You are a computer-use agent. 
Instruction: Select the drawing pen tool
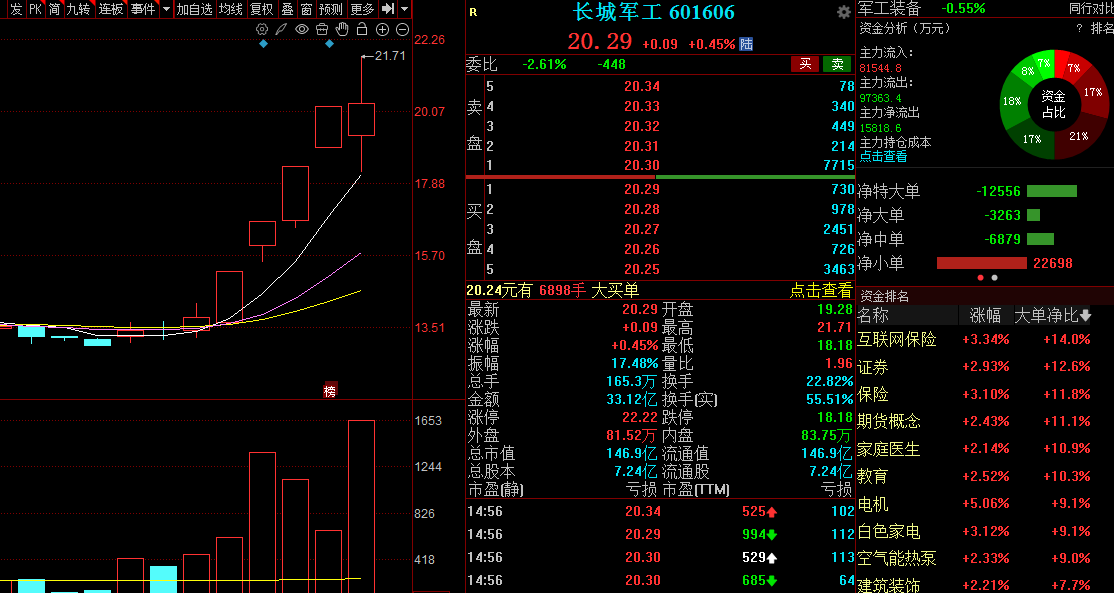click(282, 29)
